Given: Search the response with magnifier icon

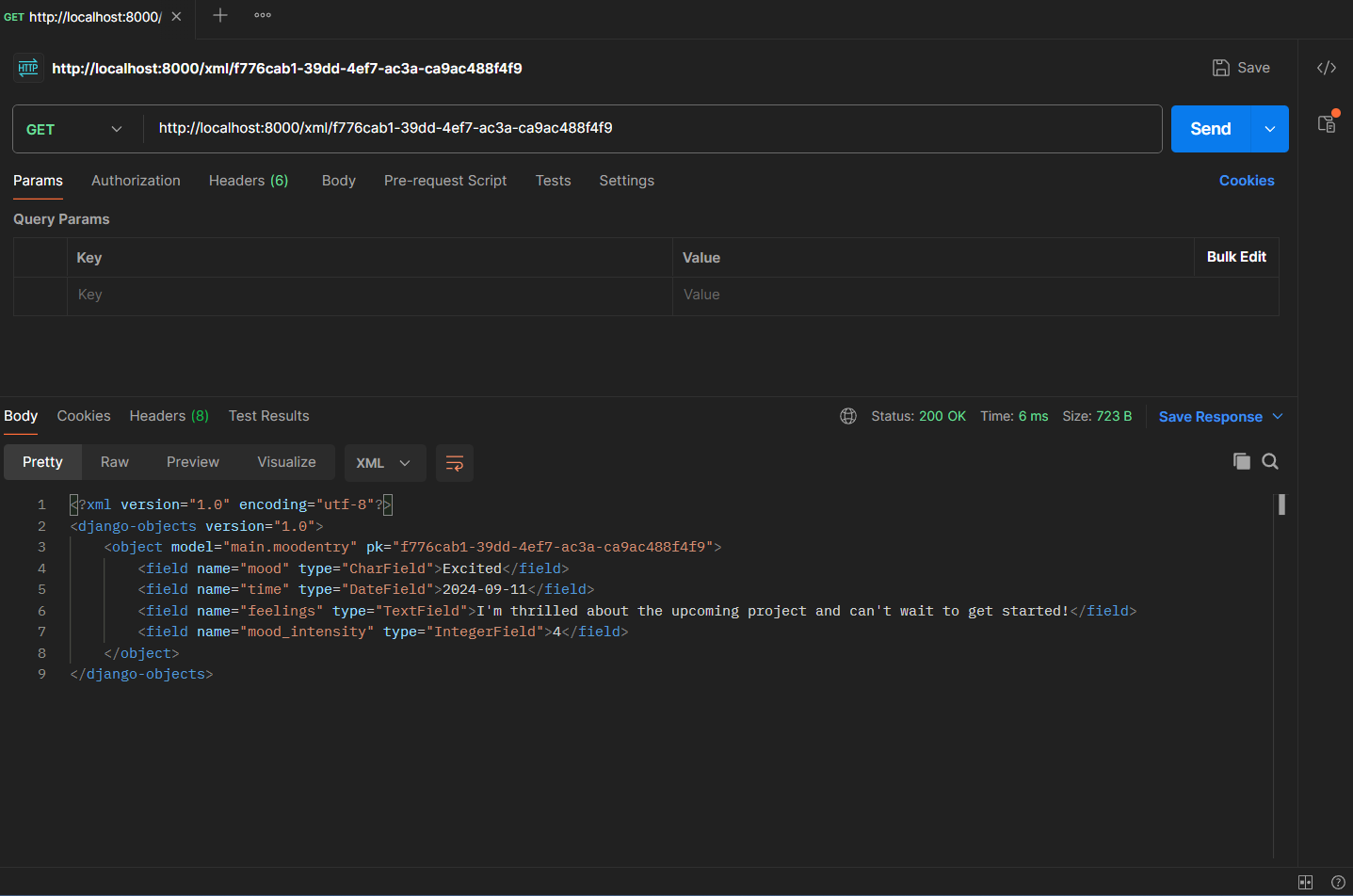Looking at the screenshot, I should (x=1270, y=461).
